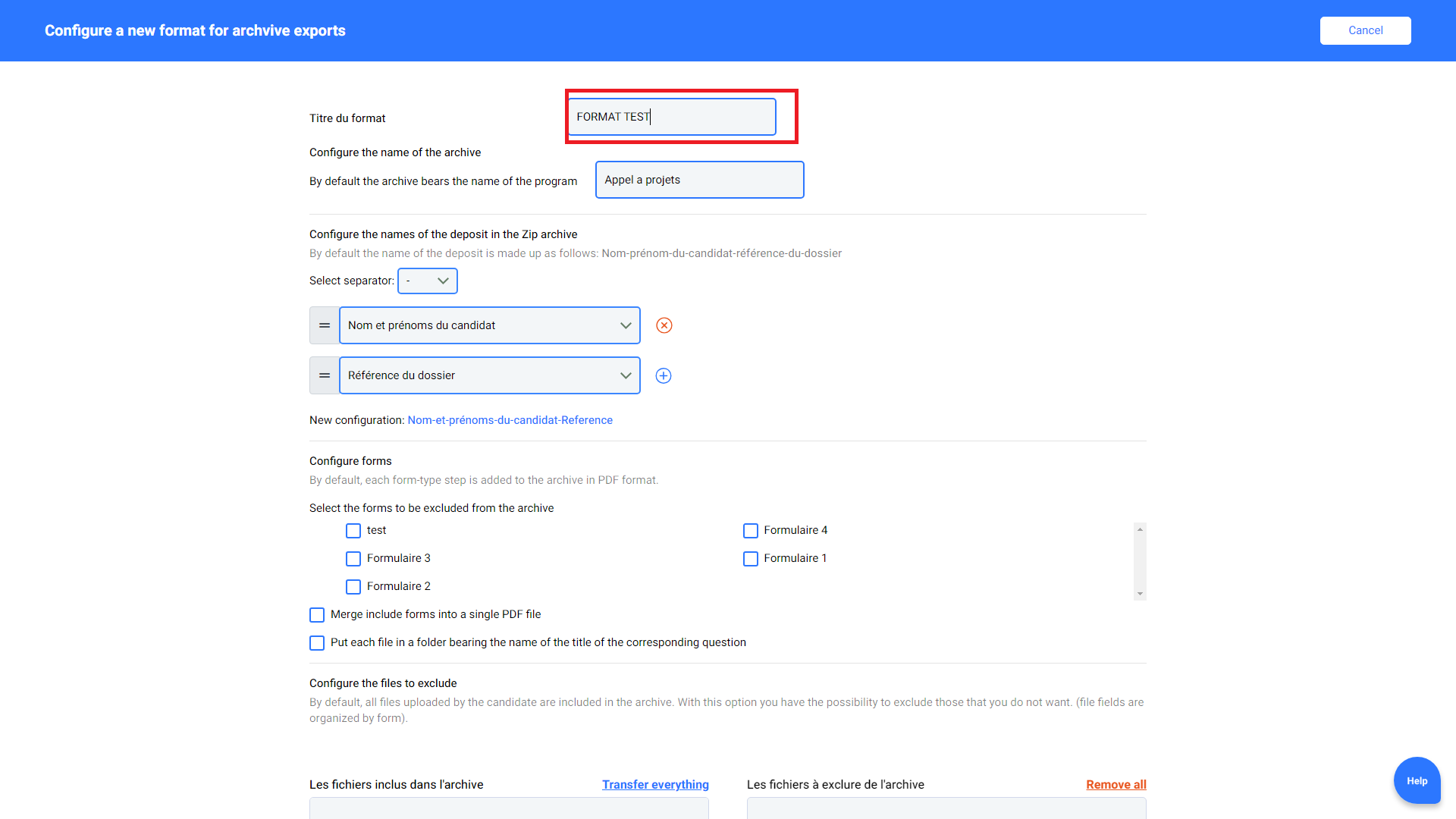Open the separator dropdown
This screenshot has width=1456, height=819.
(x=428, y=281)
